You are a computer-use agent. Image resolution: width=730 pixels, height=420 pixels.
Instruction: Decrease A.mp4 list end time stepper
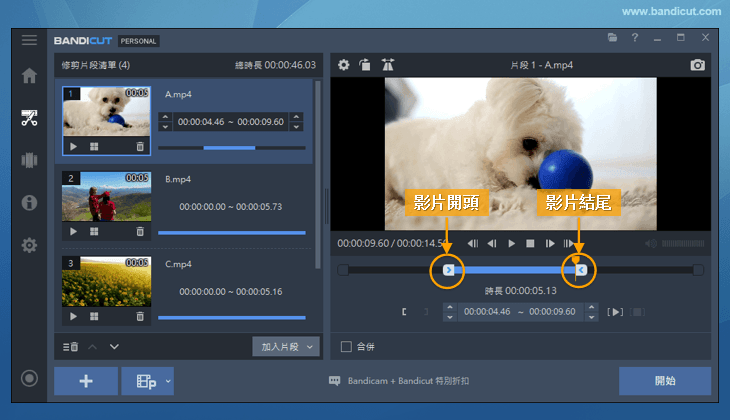coord(296,127)
